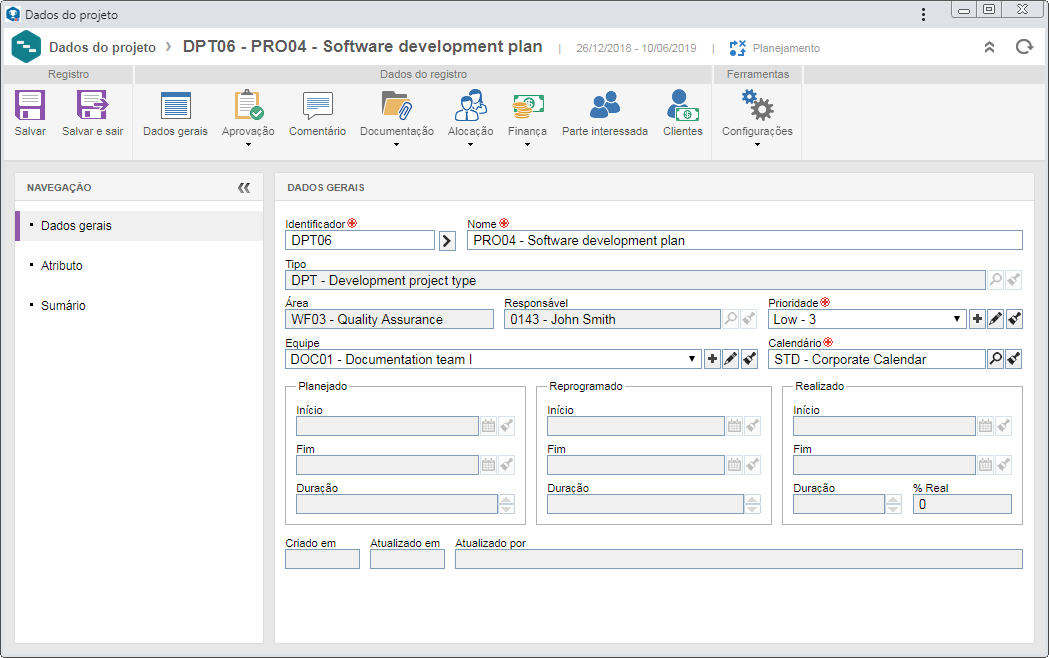Open the Prioridade dropdown showing Low - 3
1049x658 pixels.
(868, 319)
